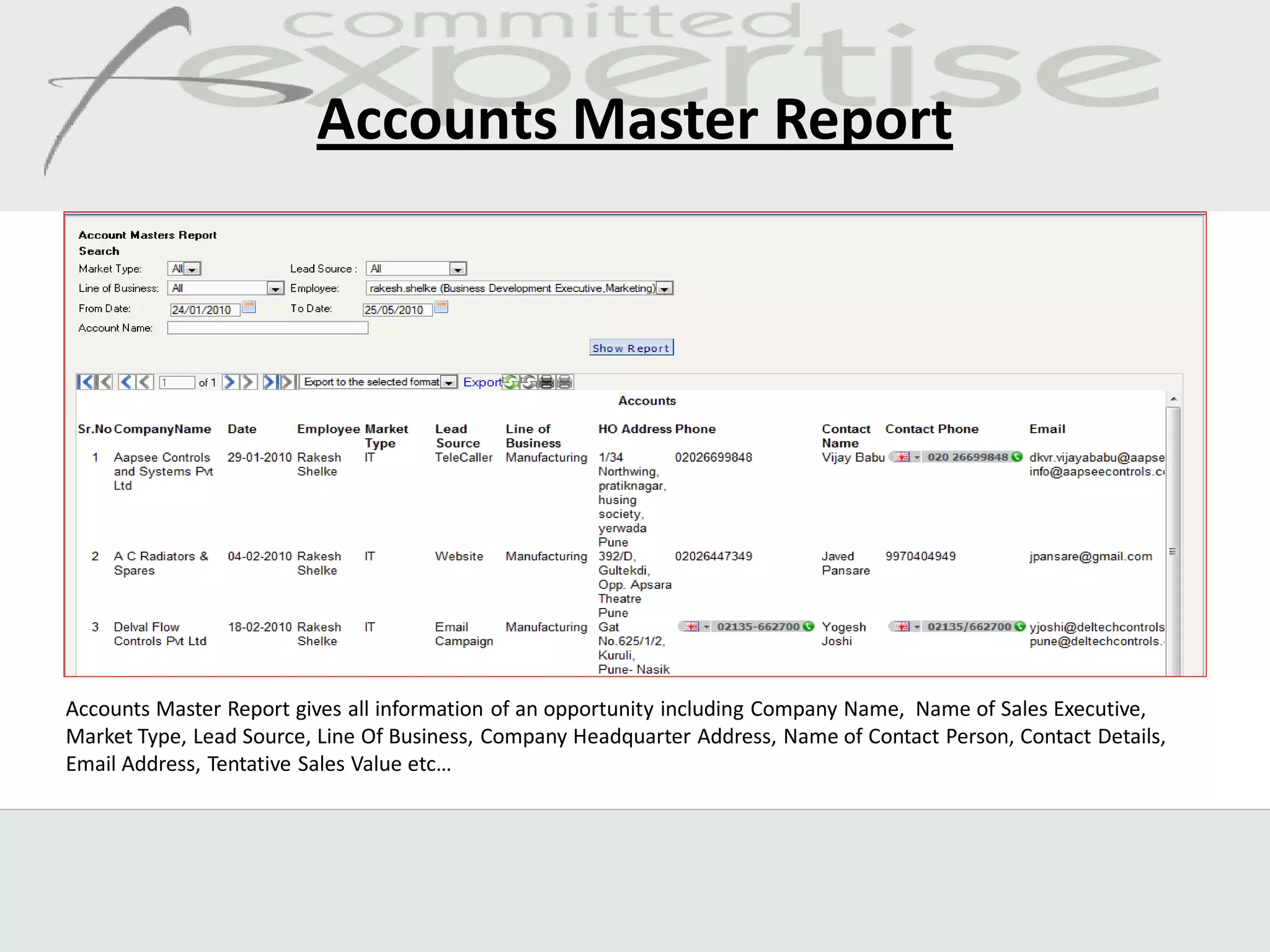Open the From Date calendar picker
Viewport: 1270px width, 952px height.
tap(249, 307)
